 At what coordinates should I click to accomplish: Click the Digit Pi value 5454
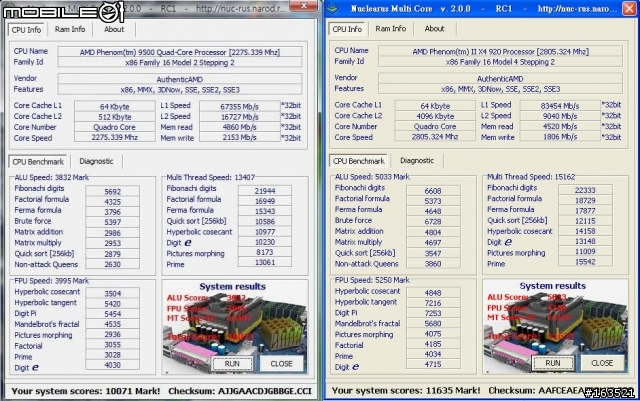(x=113, y=314)
